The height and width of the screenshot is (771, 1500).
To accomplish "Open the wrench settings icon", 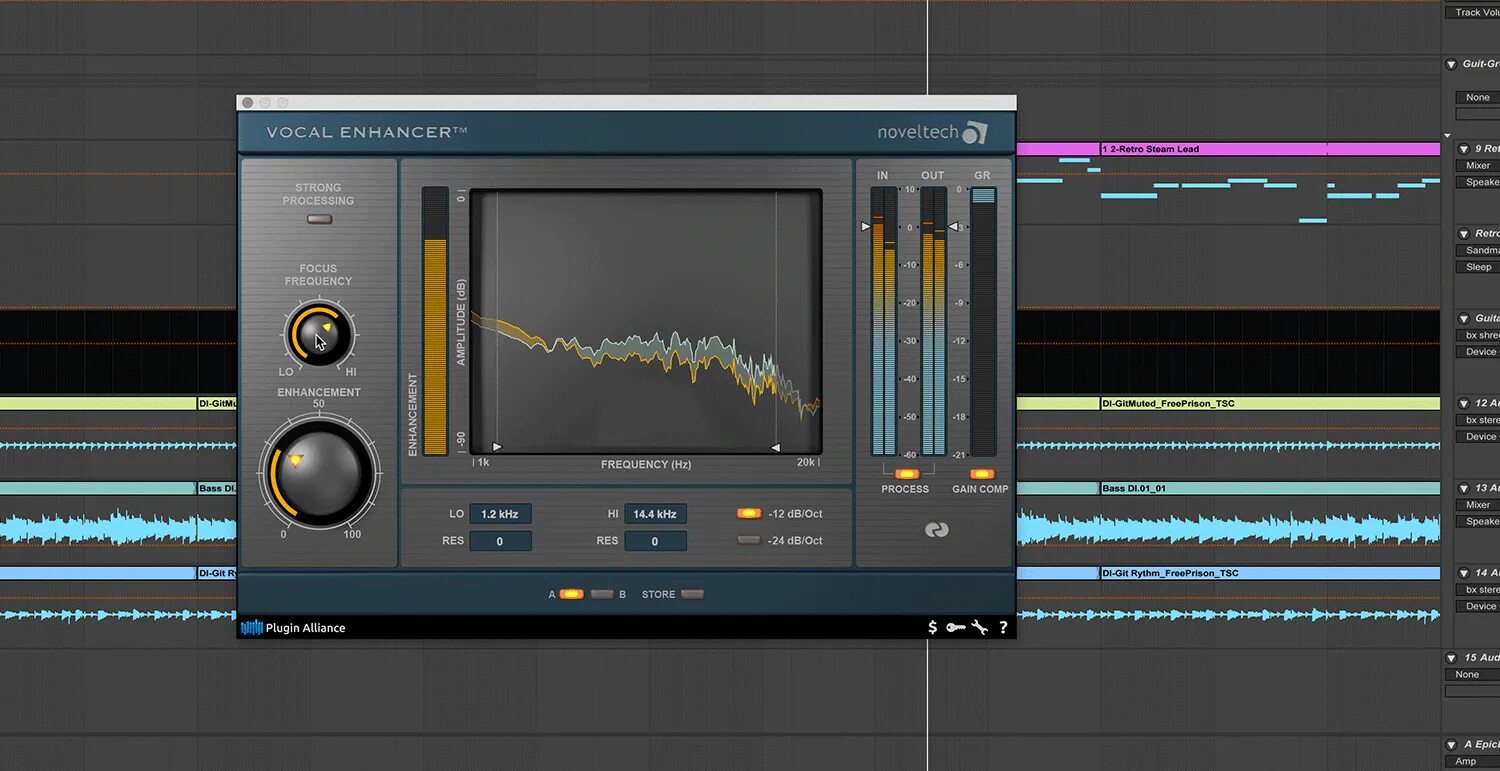I will click(x=980, y=627).
